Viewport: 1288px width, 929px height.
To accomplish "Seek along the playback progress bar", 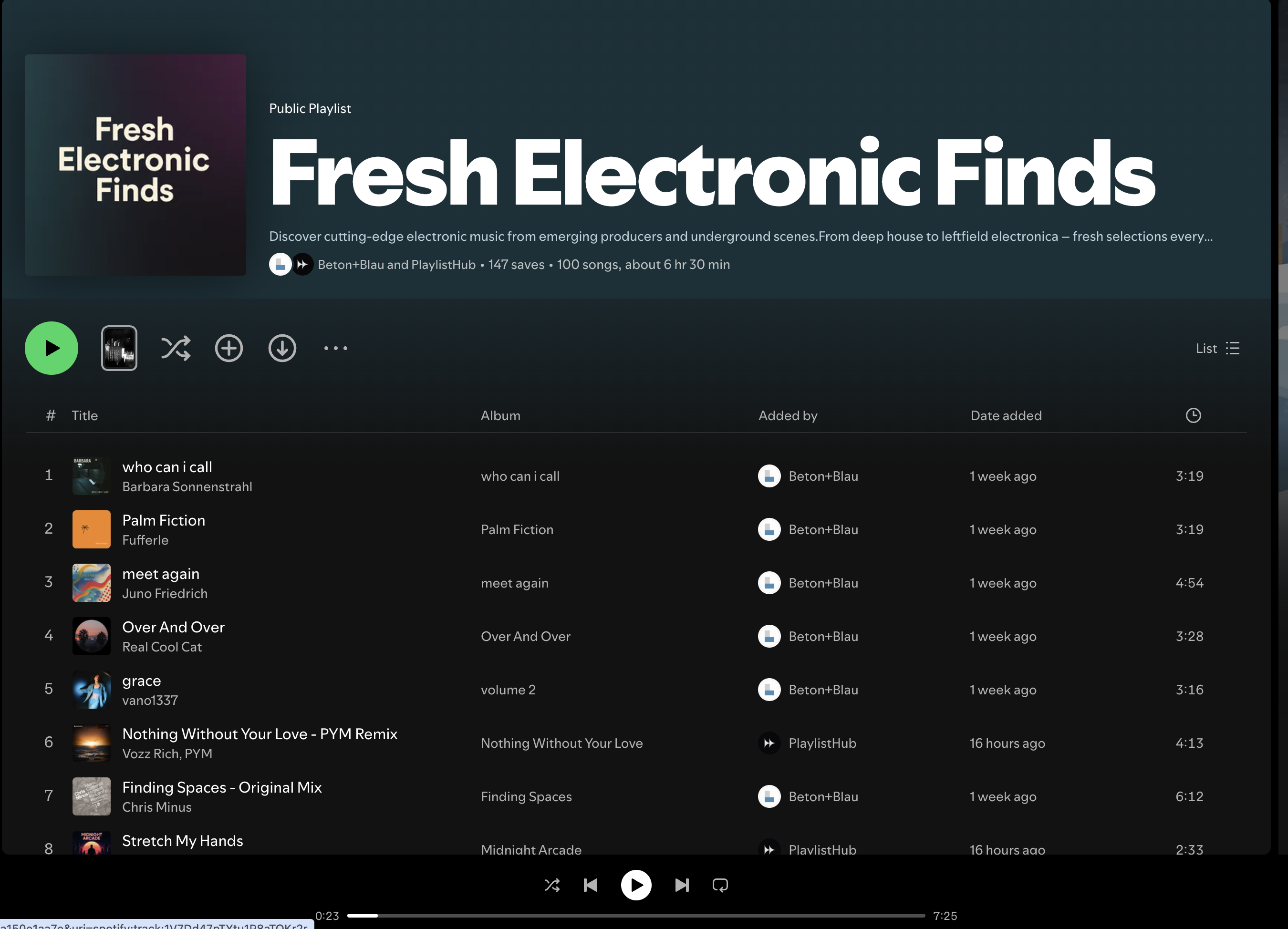I will (636, 915).
